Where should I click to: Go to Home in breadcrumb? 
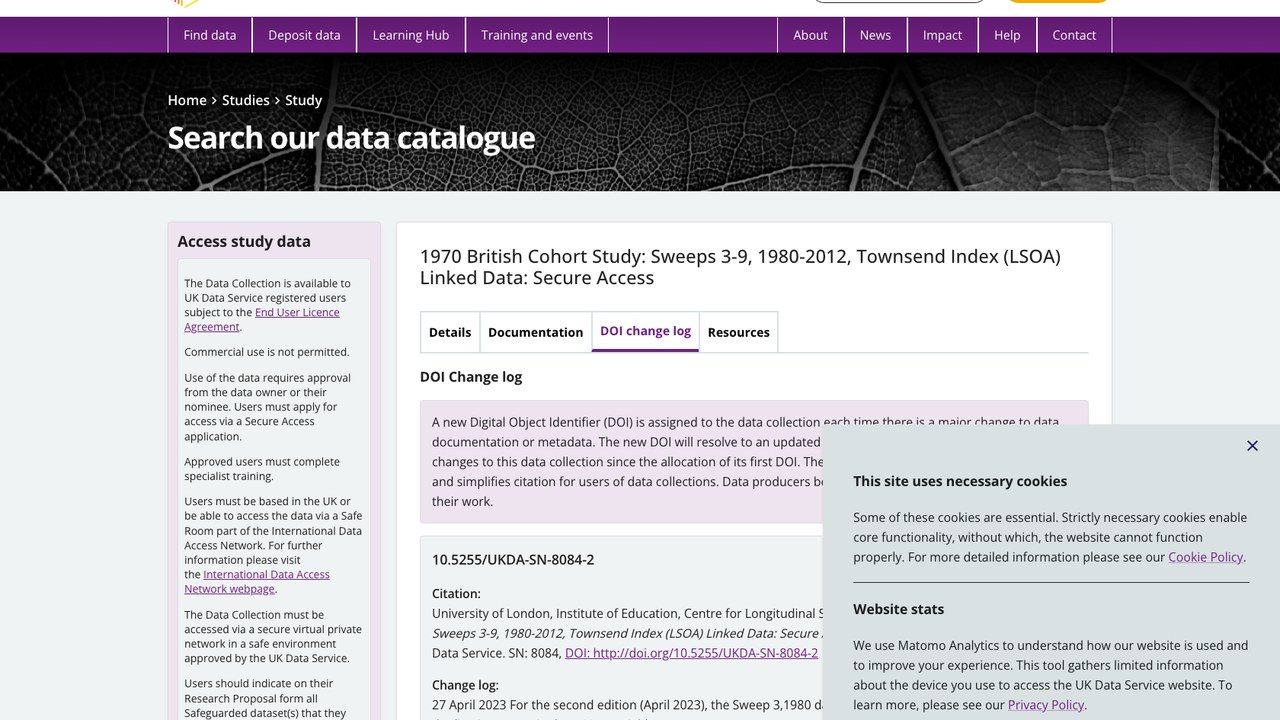[187, 100]
